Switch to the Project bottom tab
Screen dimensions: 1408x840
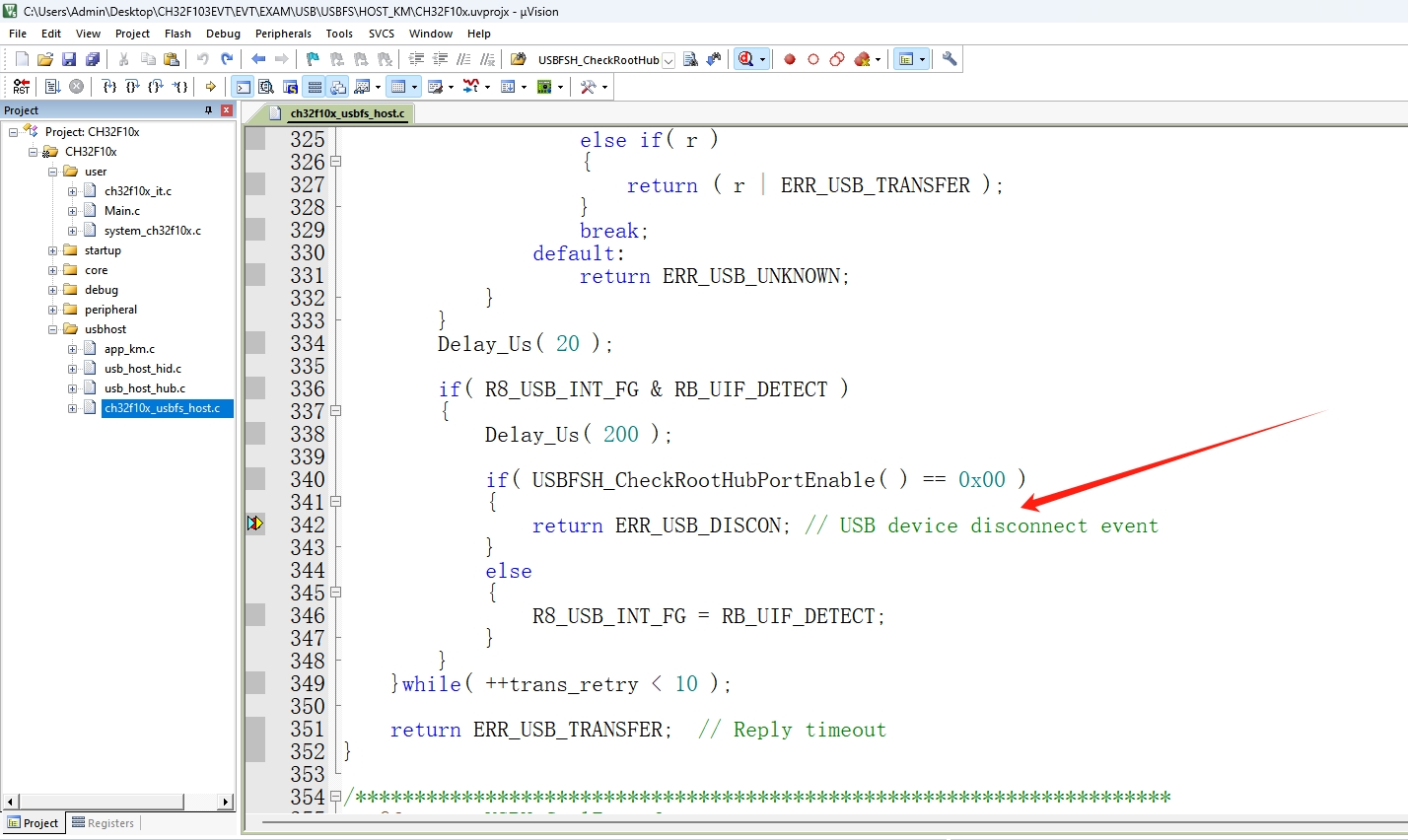[33, 823]
